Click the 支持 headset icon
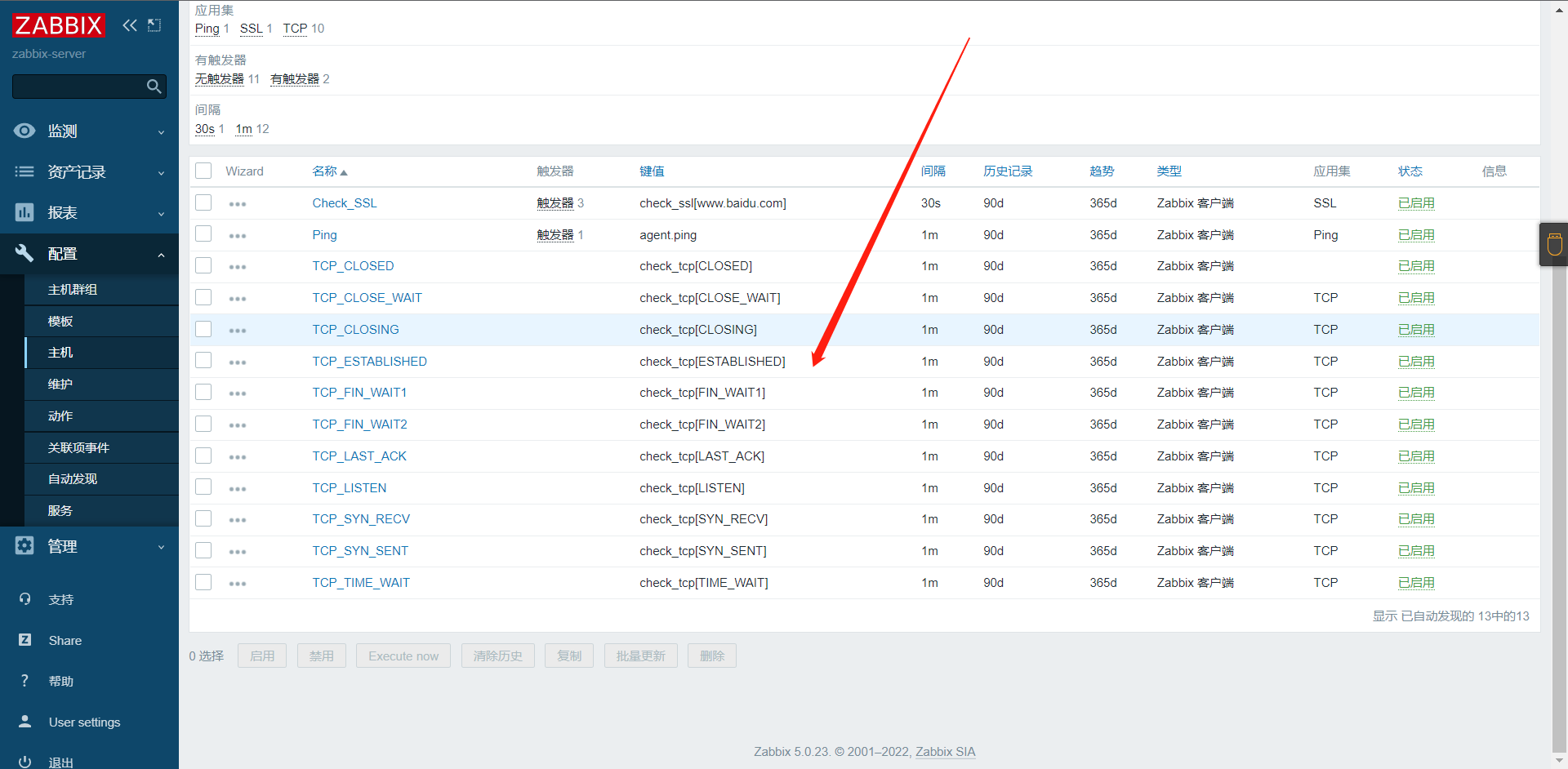This screenshot has width=1568, height=769. pos(24,599)
